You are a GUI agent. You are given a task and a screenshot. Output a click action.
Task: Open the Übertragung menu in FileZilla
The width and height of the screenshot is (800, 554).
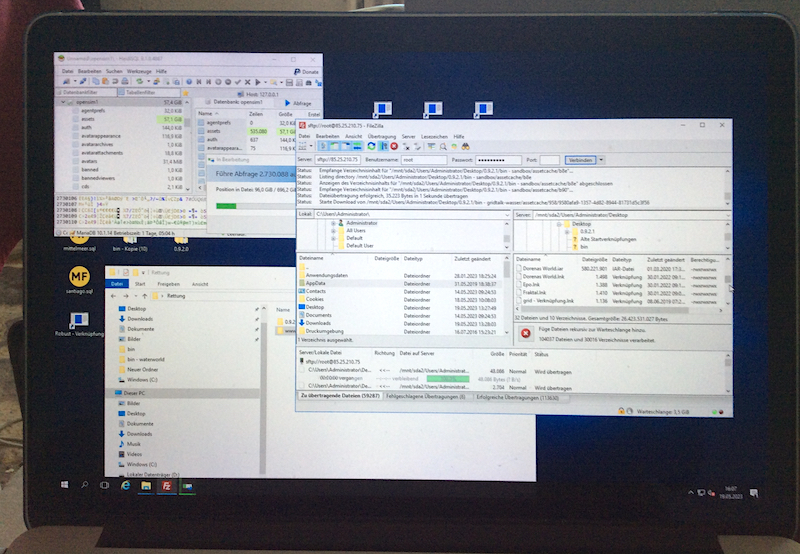[x=381, y=136]
